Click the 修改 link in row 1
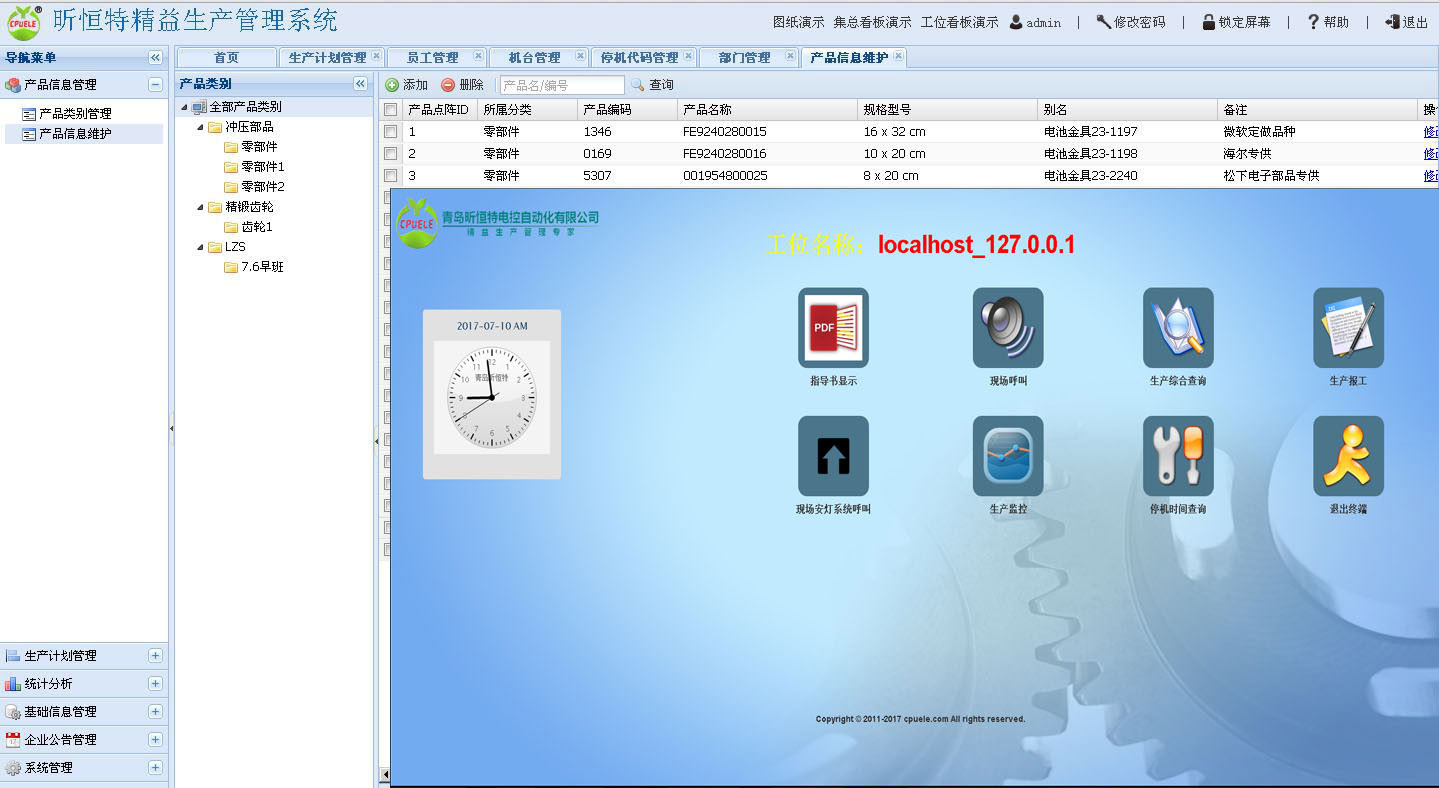The image size is (1439, 788). (1431, 132)
